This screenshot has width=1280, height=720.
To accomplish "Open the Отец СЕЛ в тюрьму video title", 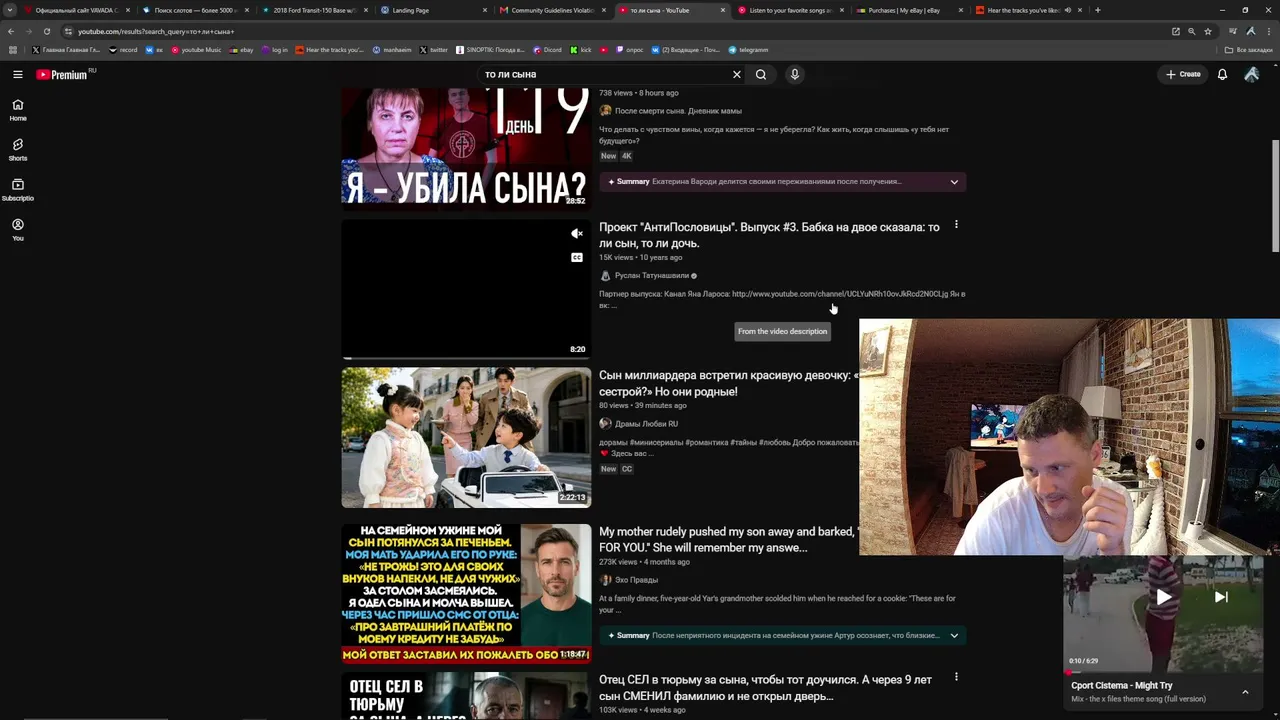I will (x=765, y=688).
